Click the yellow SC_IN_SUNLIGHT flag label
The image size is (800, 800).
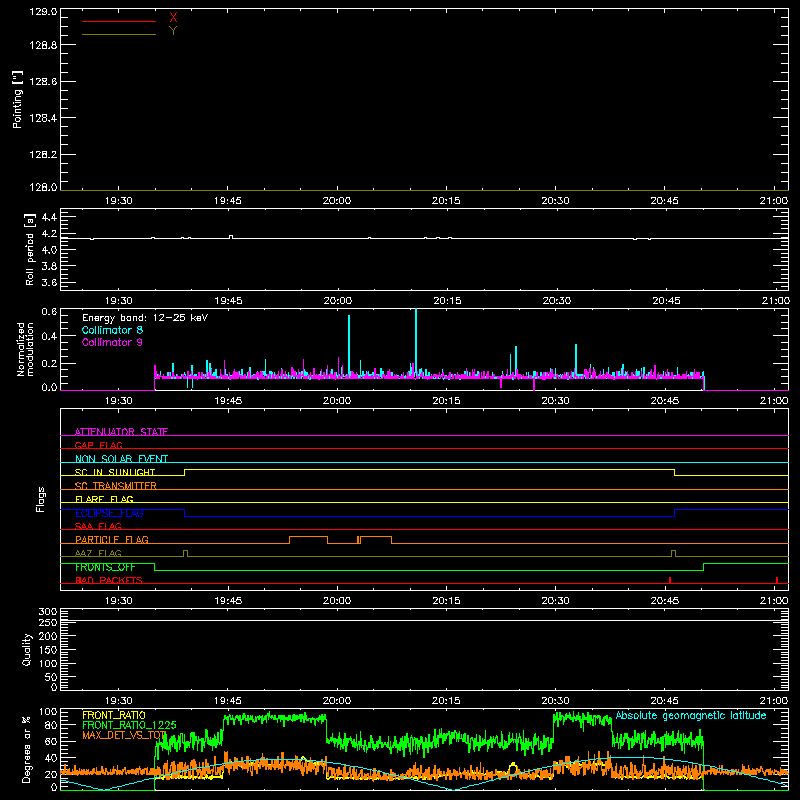(115, 472)
